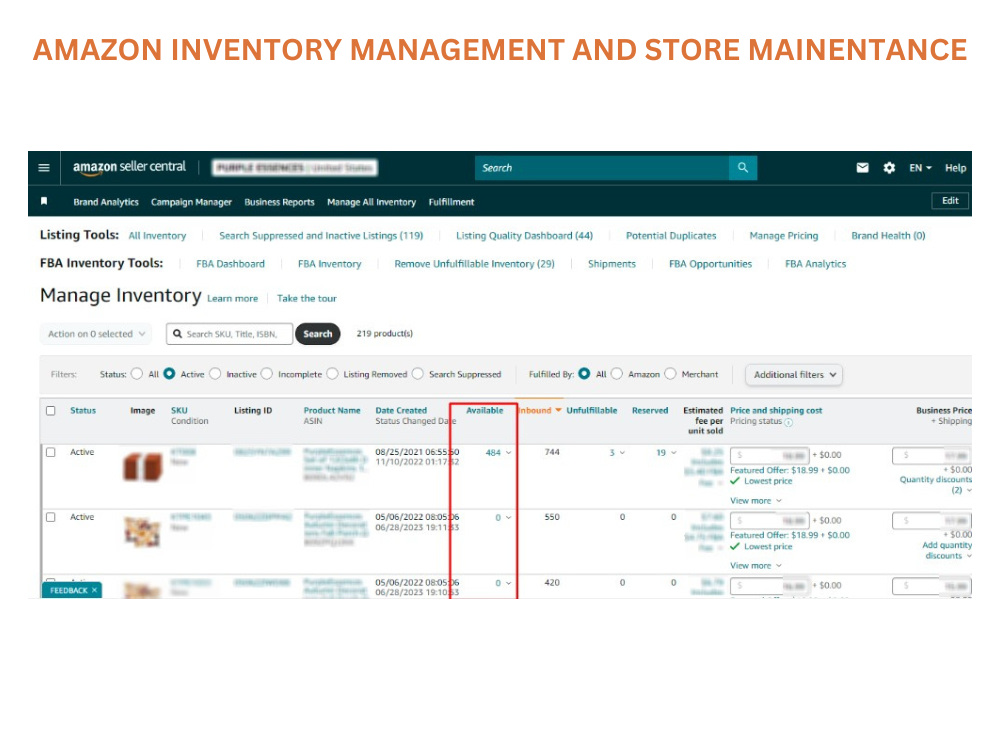
Task: Click the Edit bookmarks button
Action: (x=950, y=200)
